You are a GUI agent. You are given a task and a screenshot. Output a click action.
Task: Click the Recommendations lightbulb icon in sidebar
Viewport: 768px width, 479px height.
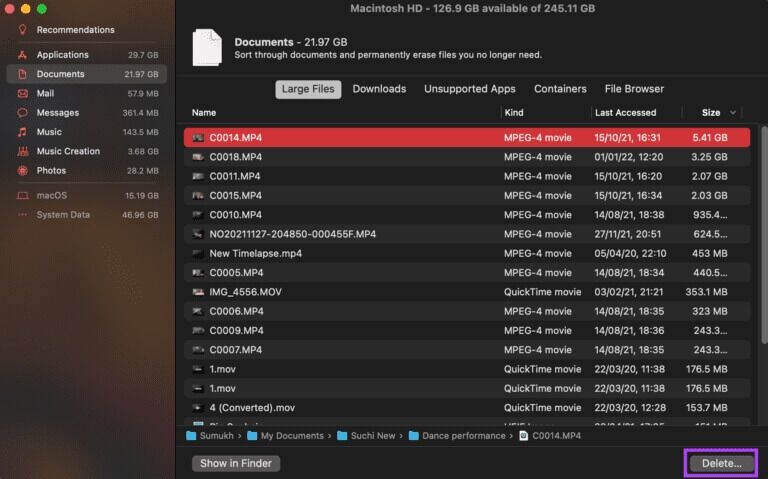click(22, 30)
